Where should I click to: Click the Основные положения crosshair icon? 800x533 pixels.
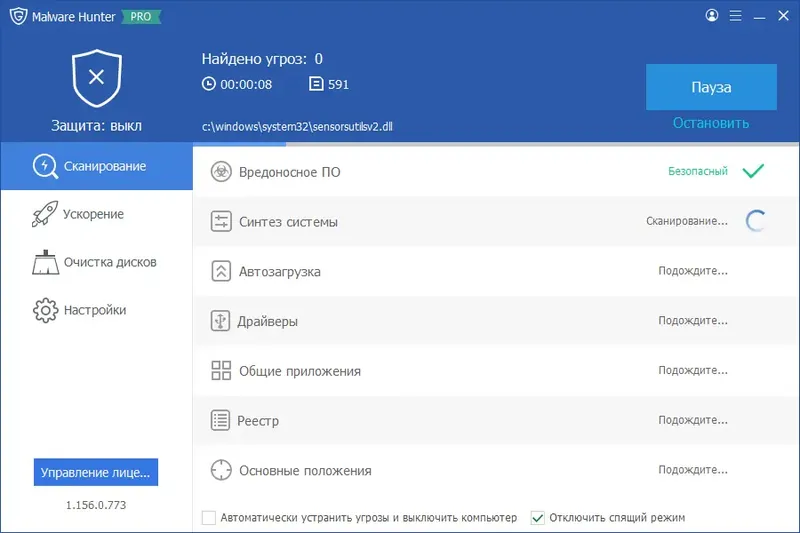(221, 470)
